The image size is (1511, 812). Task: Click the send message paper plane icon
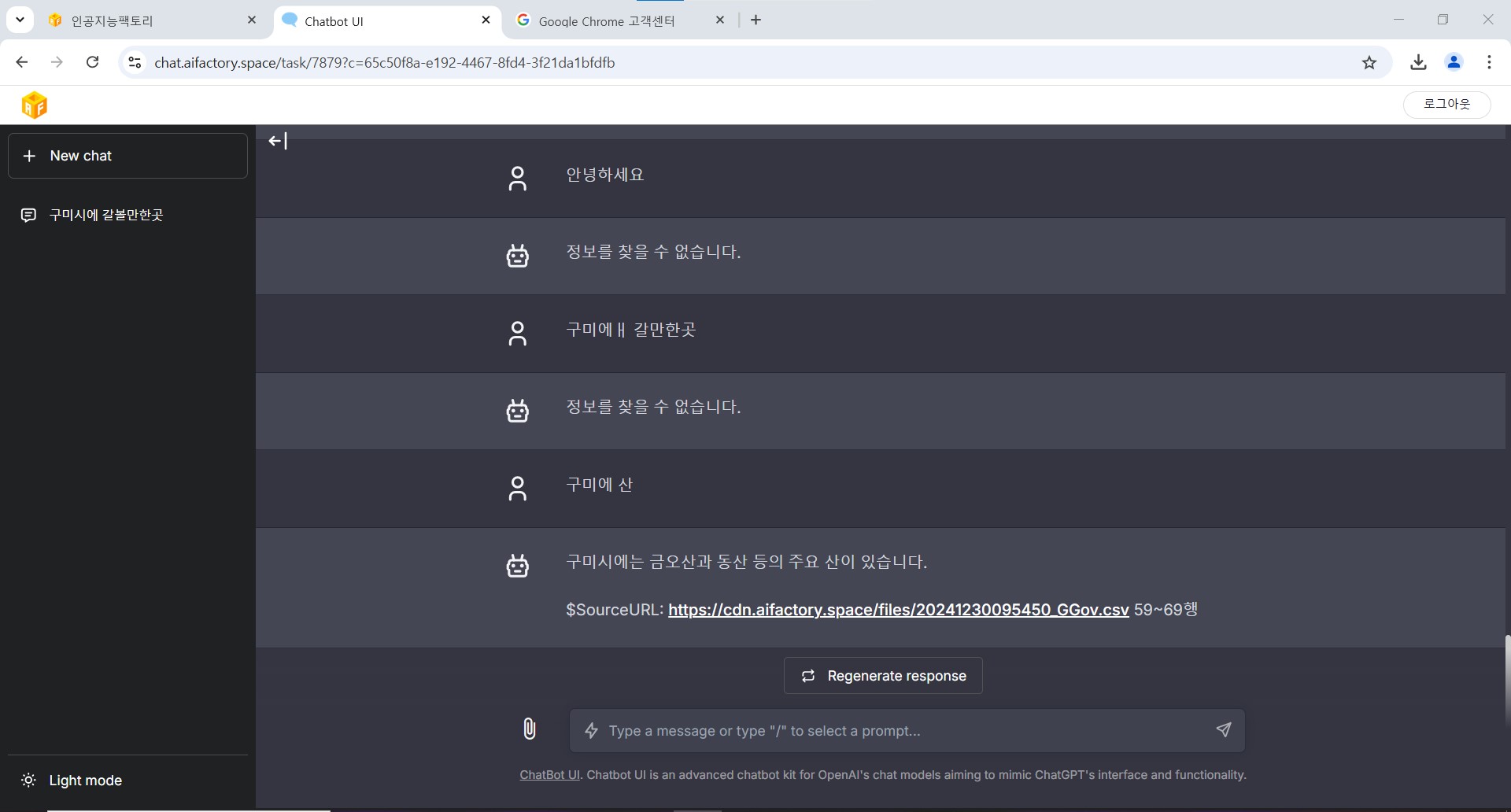1223,730
